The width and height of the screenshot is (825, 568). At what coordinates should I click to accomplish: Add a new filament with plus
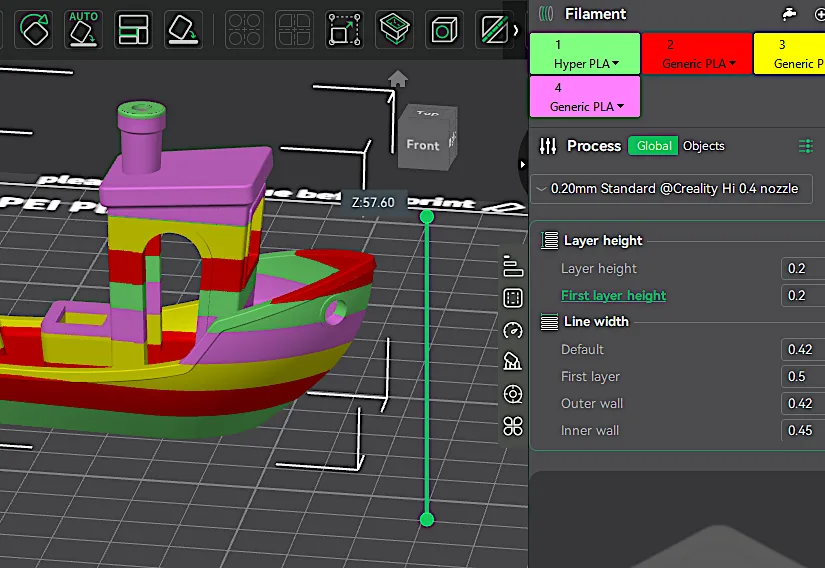point(819,14)
